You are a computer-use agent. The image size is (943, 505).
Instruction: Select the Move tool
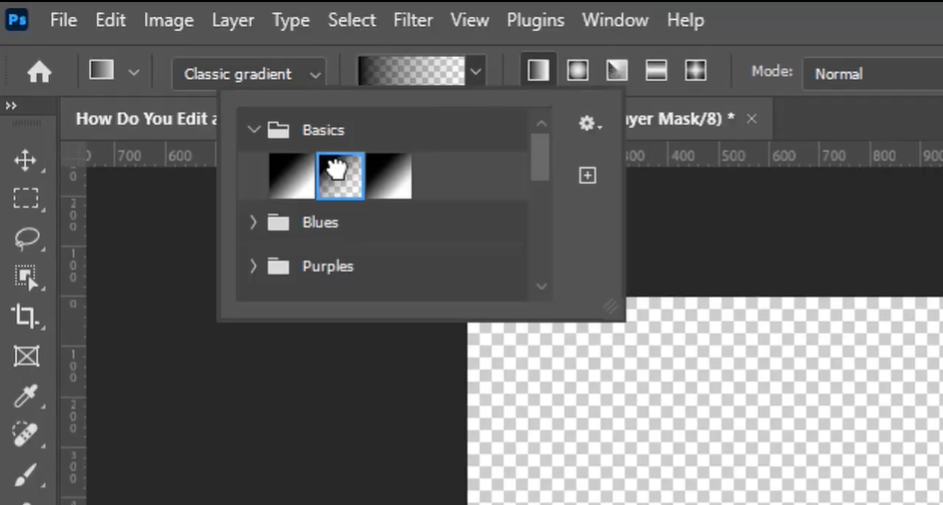[x=25, y=161]
